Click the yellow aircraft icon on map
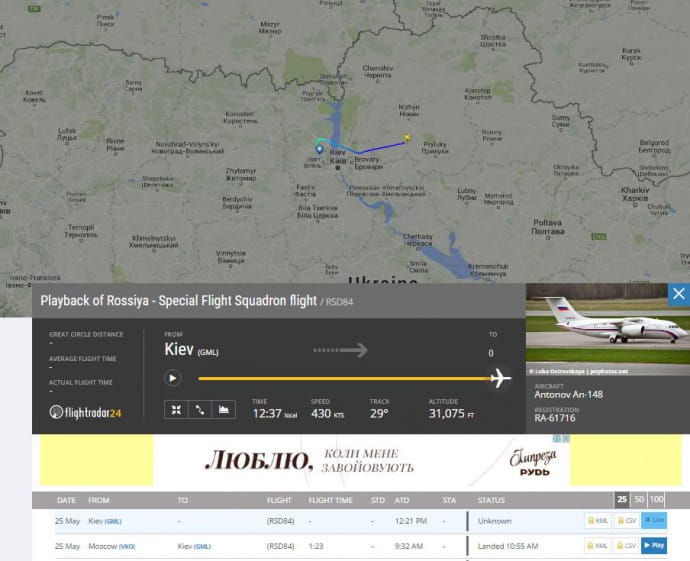 pyautogui.click(x=407, y=138)
